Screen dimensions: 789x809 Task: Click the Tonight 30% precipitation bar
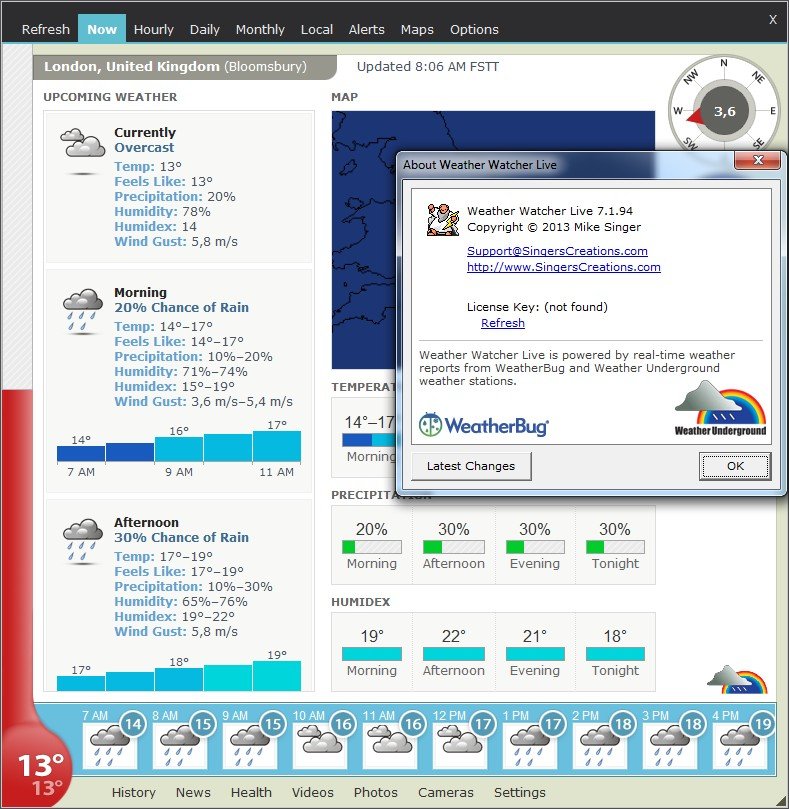(x=615, y=546)
